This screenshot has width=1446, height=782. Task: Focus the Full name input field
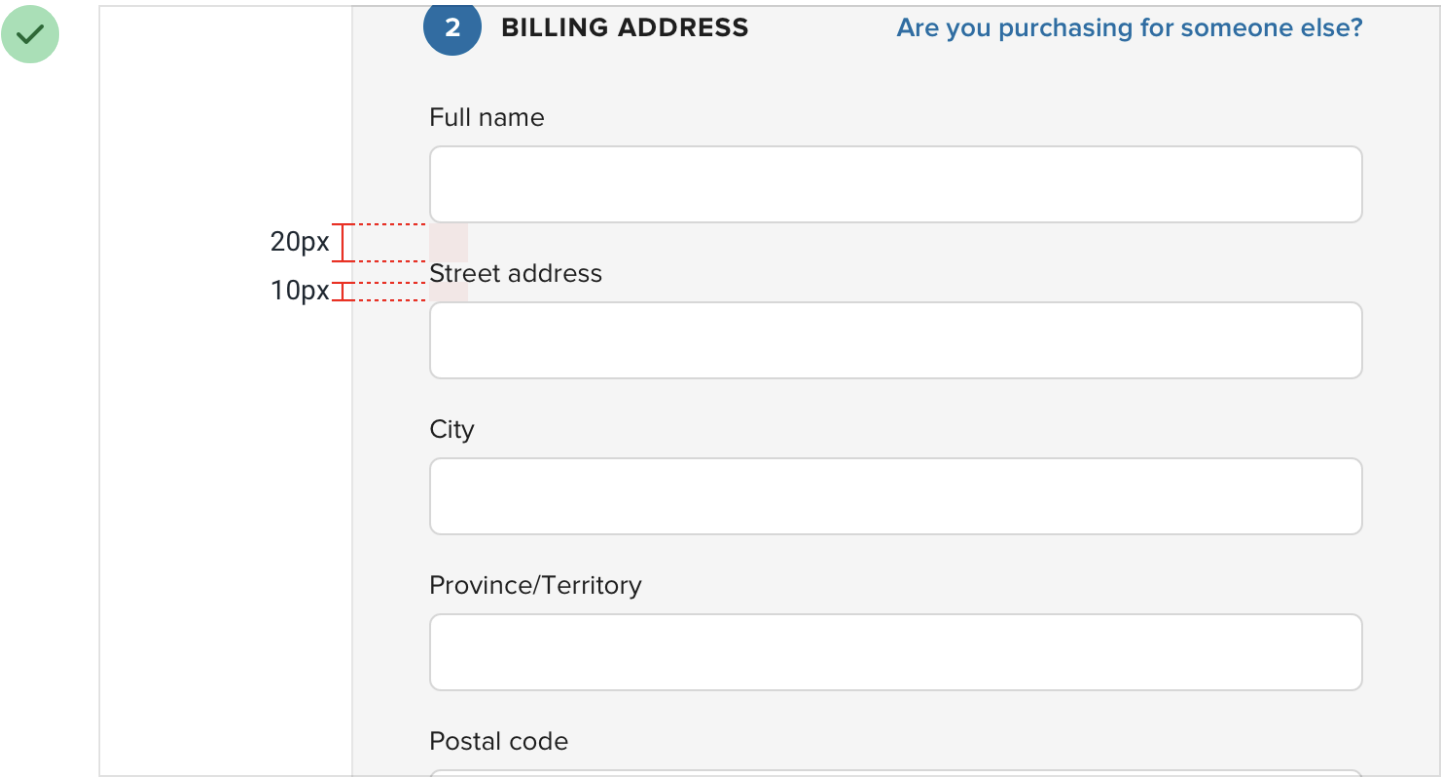895,185
